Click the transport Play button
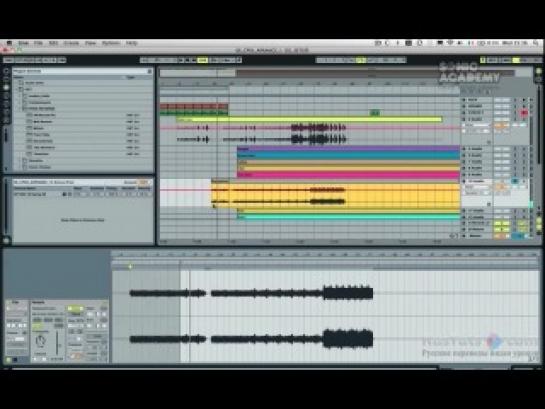Viewport: 545px width, 409px height. click(181, 60)
